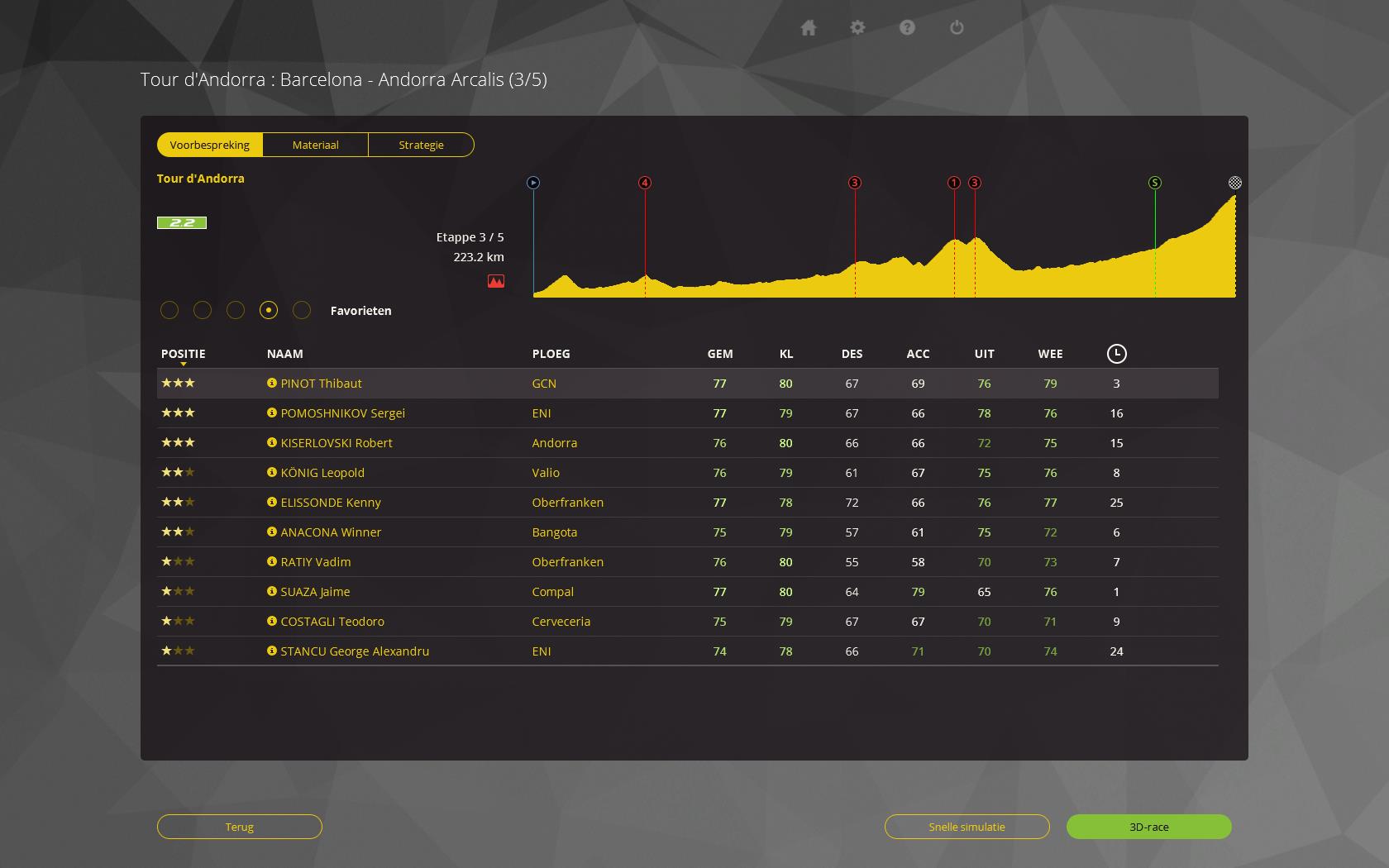Open info icon for ELISSONDE Kenny
Screen dimensions: 1389x868
tap(272, 502)
